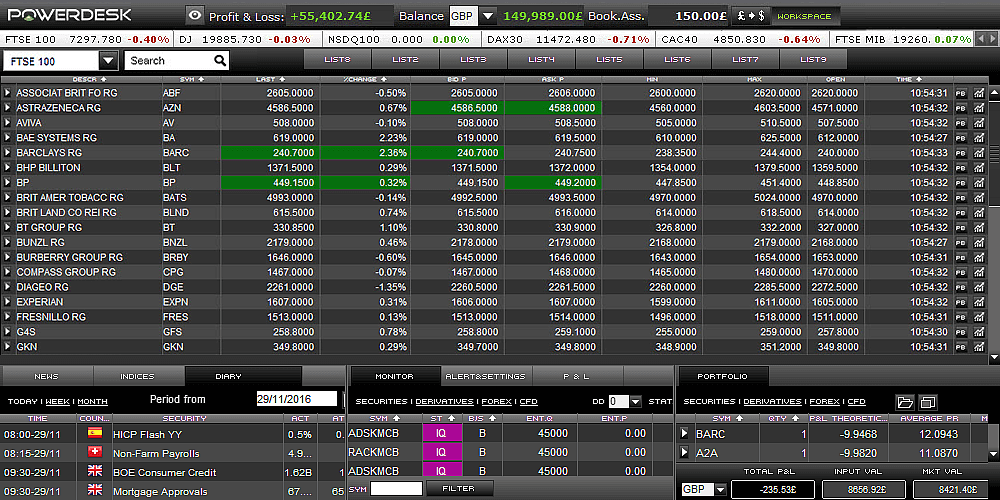Viewport: 1000px width, 500px height.
Task: Open the chart icon for G4S
Action: click(x=979, y=332)
